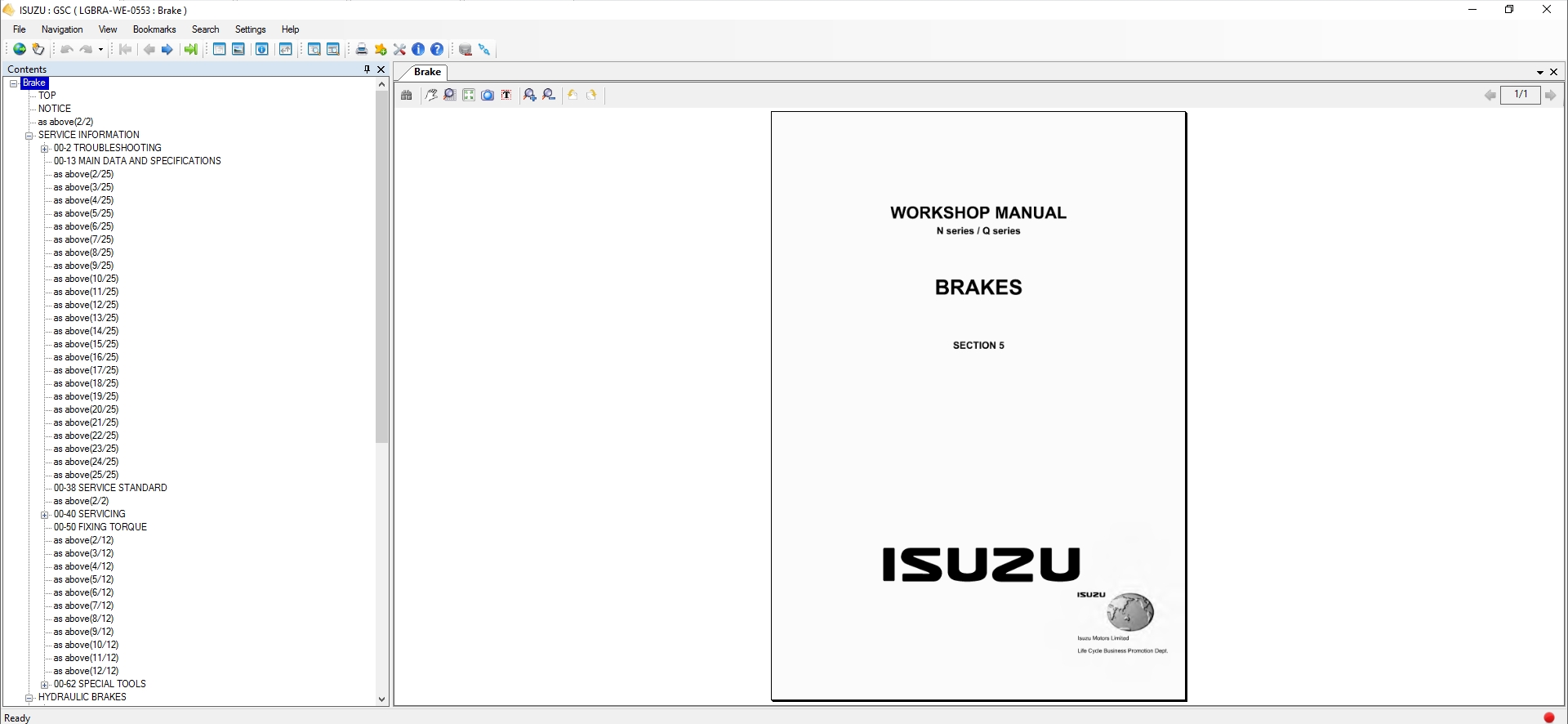
Task: Expand the 00-2 TROUBLESHOOTING node
Action: click(45, 149)
